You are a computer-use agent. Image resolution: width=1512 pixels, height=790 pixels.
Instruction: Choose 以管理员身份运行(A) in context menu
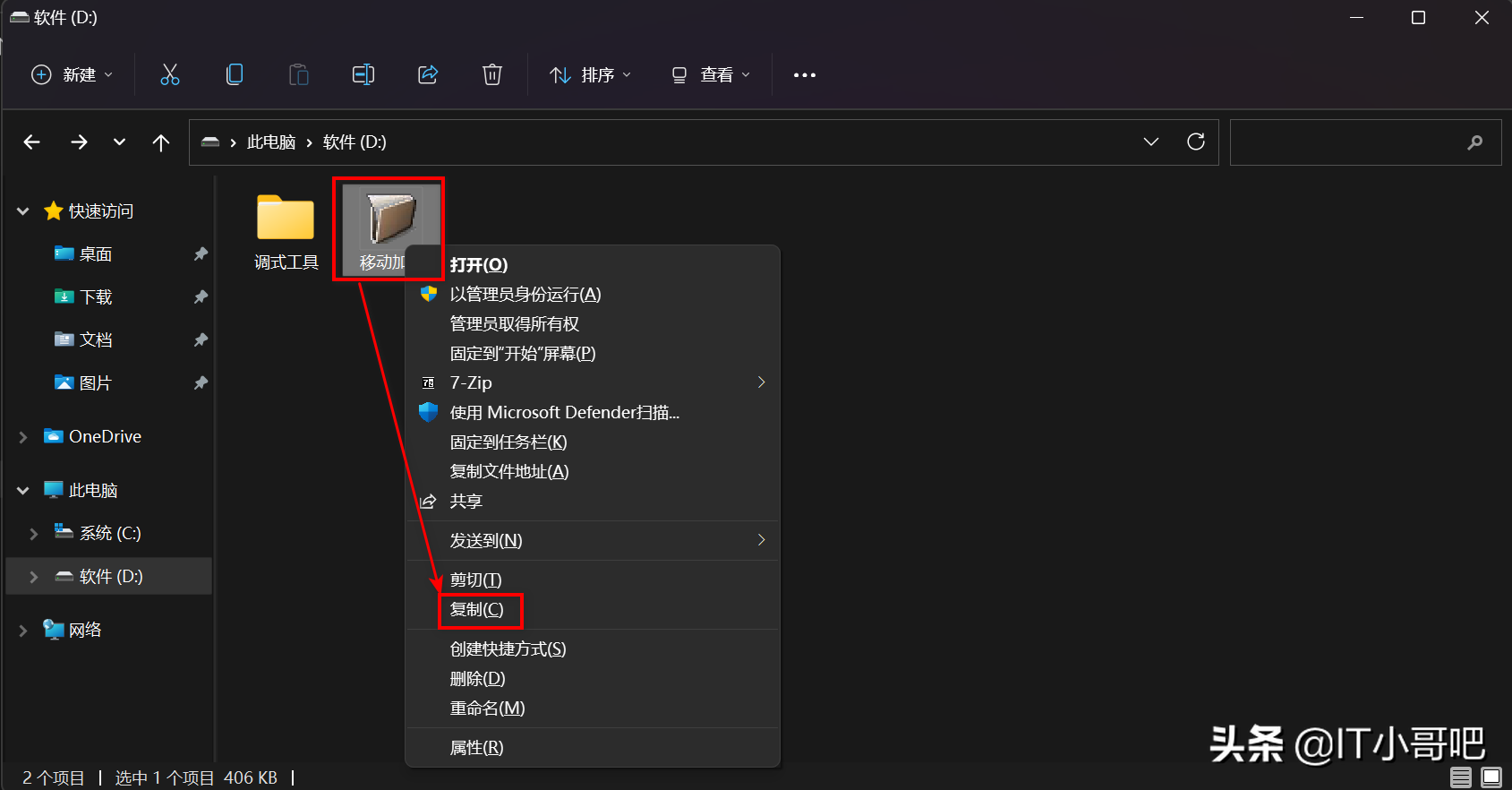pos(593,294)
